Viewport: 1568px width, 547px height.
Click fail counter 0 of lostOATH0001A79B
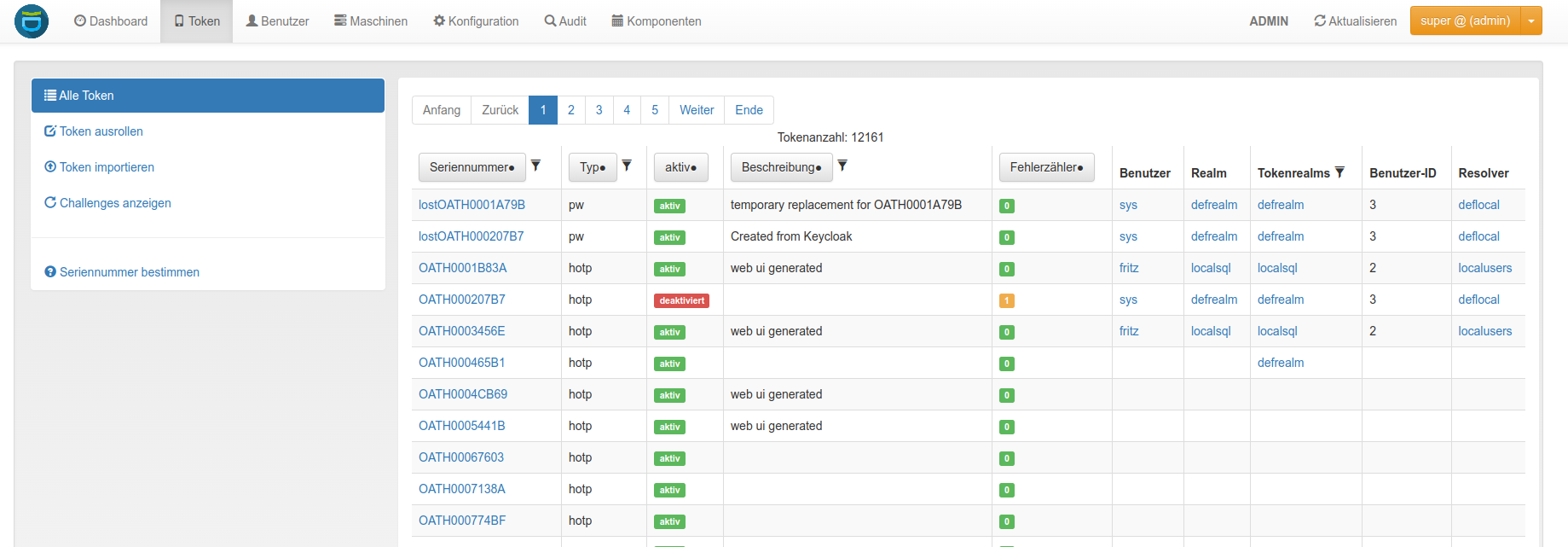pos(1007,206)
